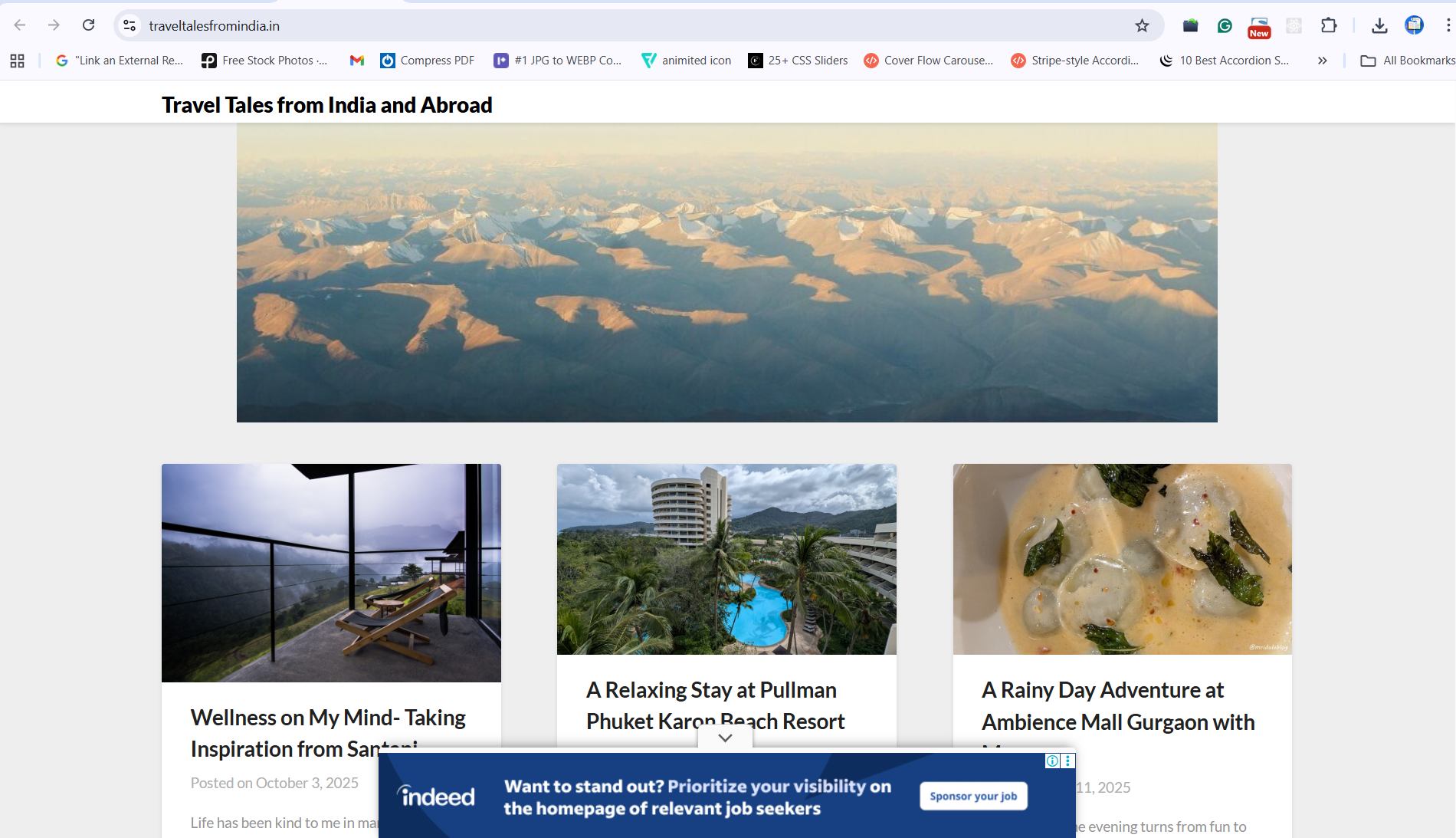Click the browser reload icon
Screen dimensions: 1456x838
coord(89,25)
